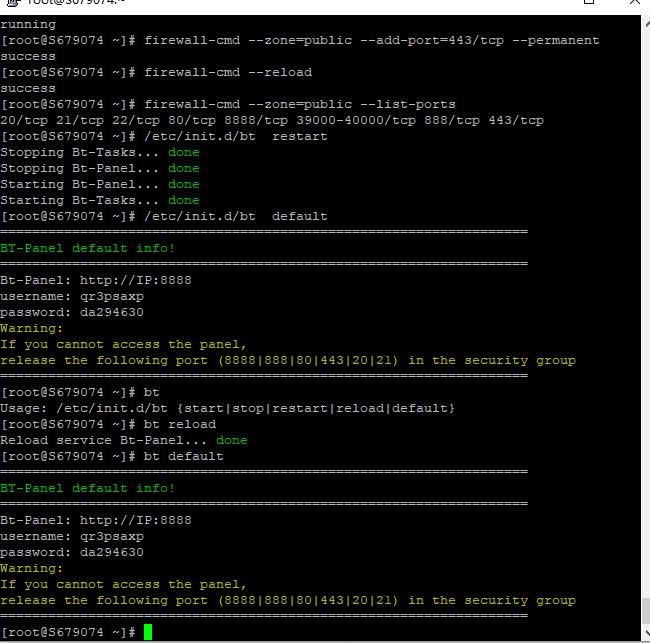Click the scrollbar thumb beside the terminal

tap(645, 611)
